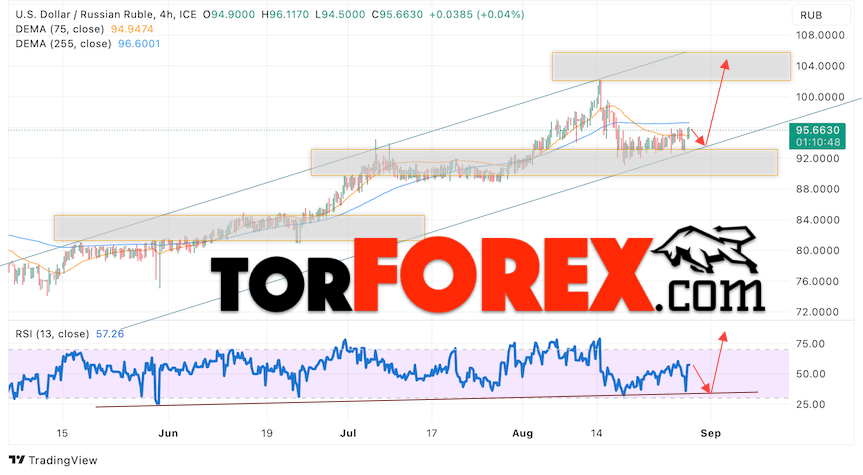The height and width of the screenshot is (475, 863).
Task: Click the 108.0000 price axis label
Action: (820, 35)
